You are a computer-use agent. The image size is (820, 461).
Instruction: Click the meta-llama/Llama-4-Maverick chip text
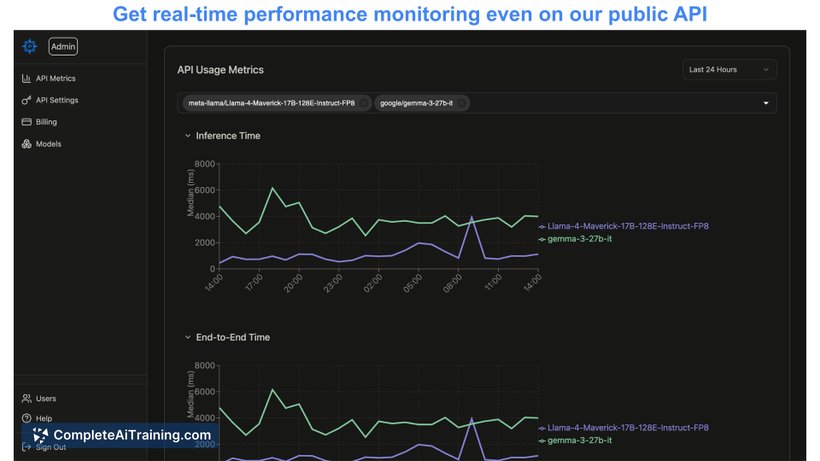[x=271, y=103]
